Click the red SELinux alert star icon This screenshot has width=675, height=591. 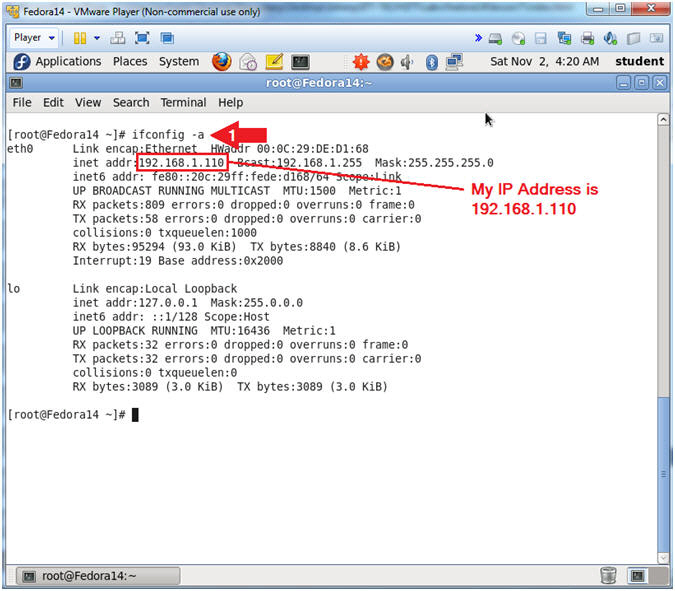click(x=361, y=62)
